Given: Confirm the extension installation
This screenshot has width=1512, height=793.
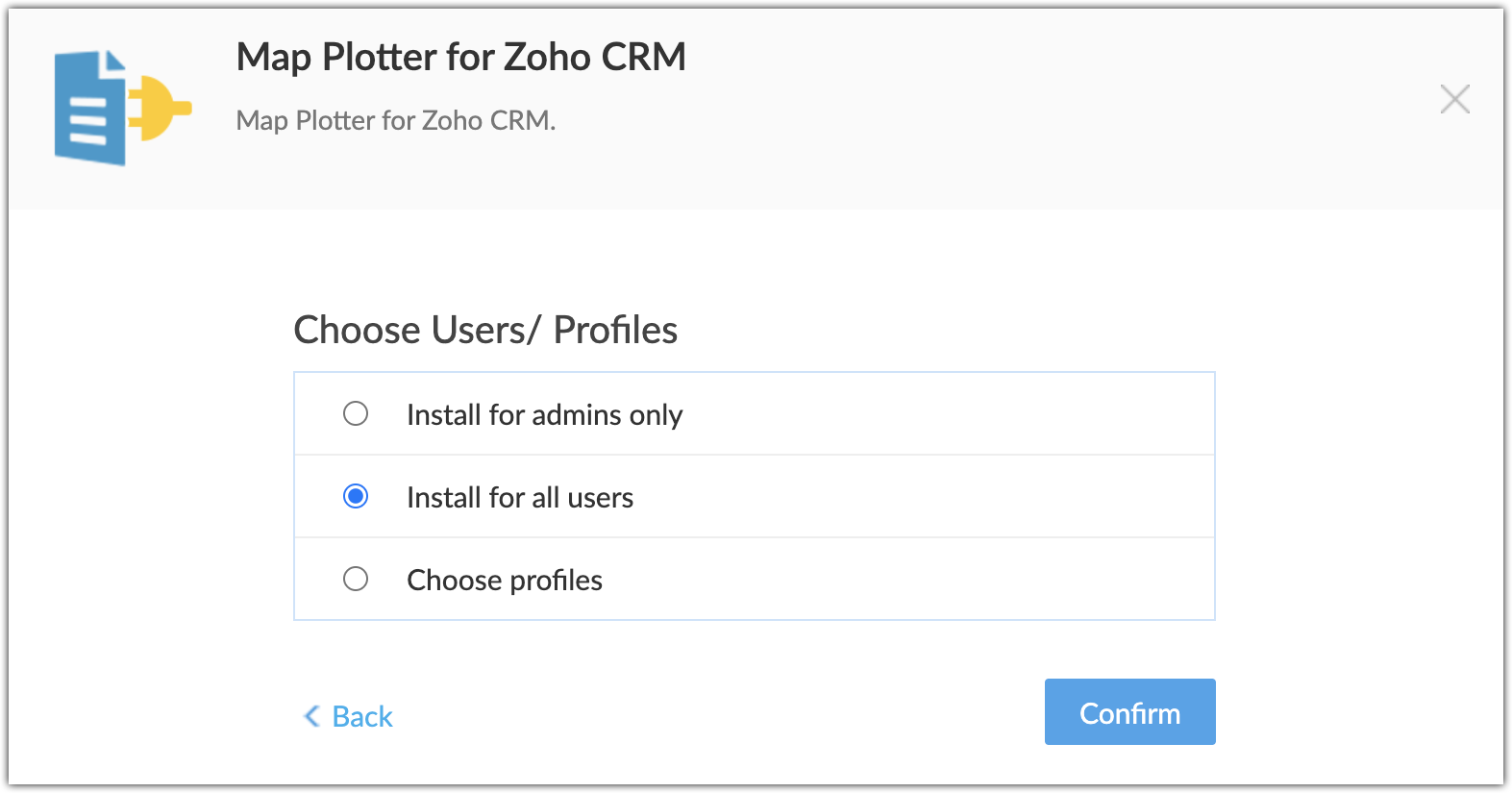Looking at the screenshot, I should (1129, 712).
